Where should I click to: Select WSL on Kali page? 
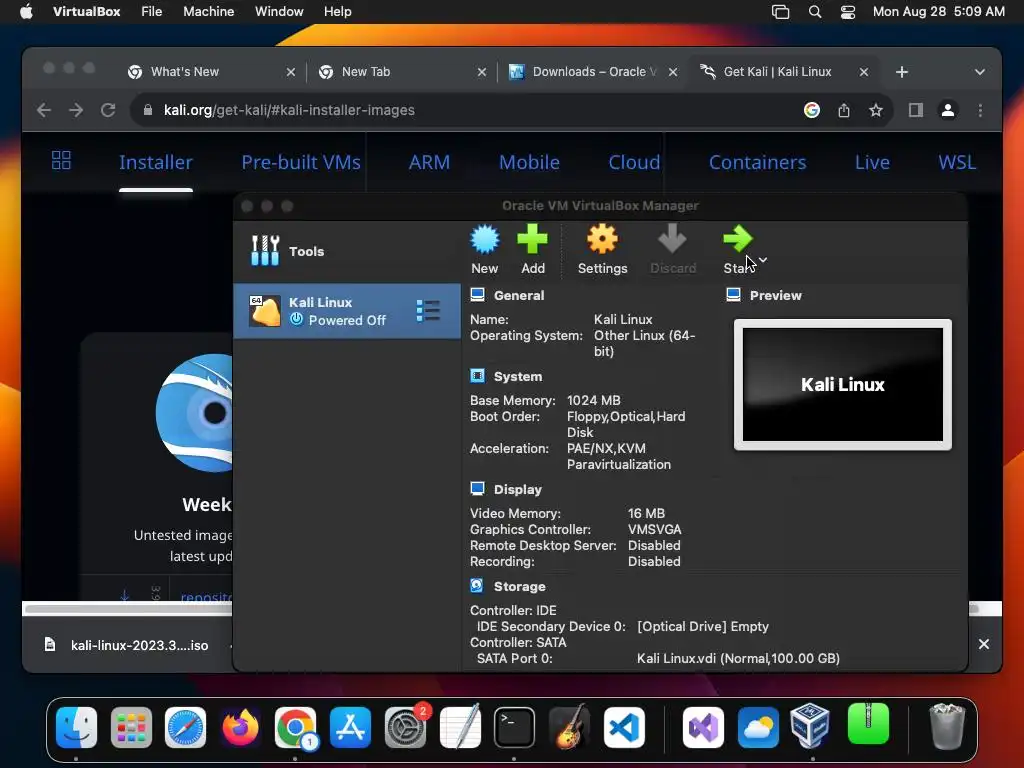click(x=957, y=162)
